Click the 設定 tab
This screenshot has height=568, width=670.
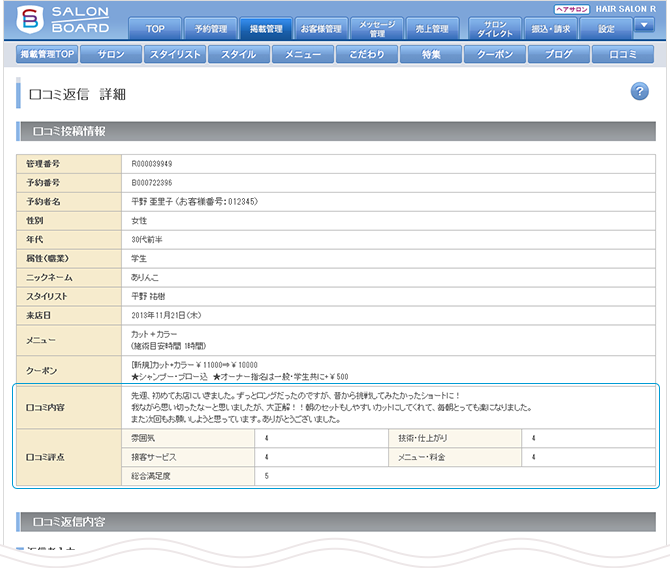pos(607,29)
